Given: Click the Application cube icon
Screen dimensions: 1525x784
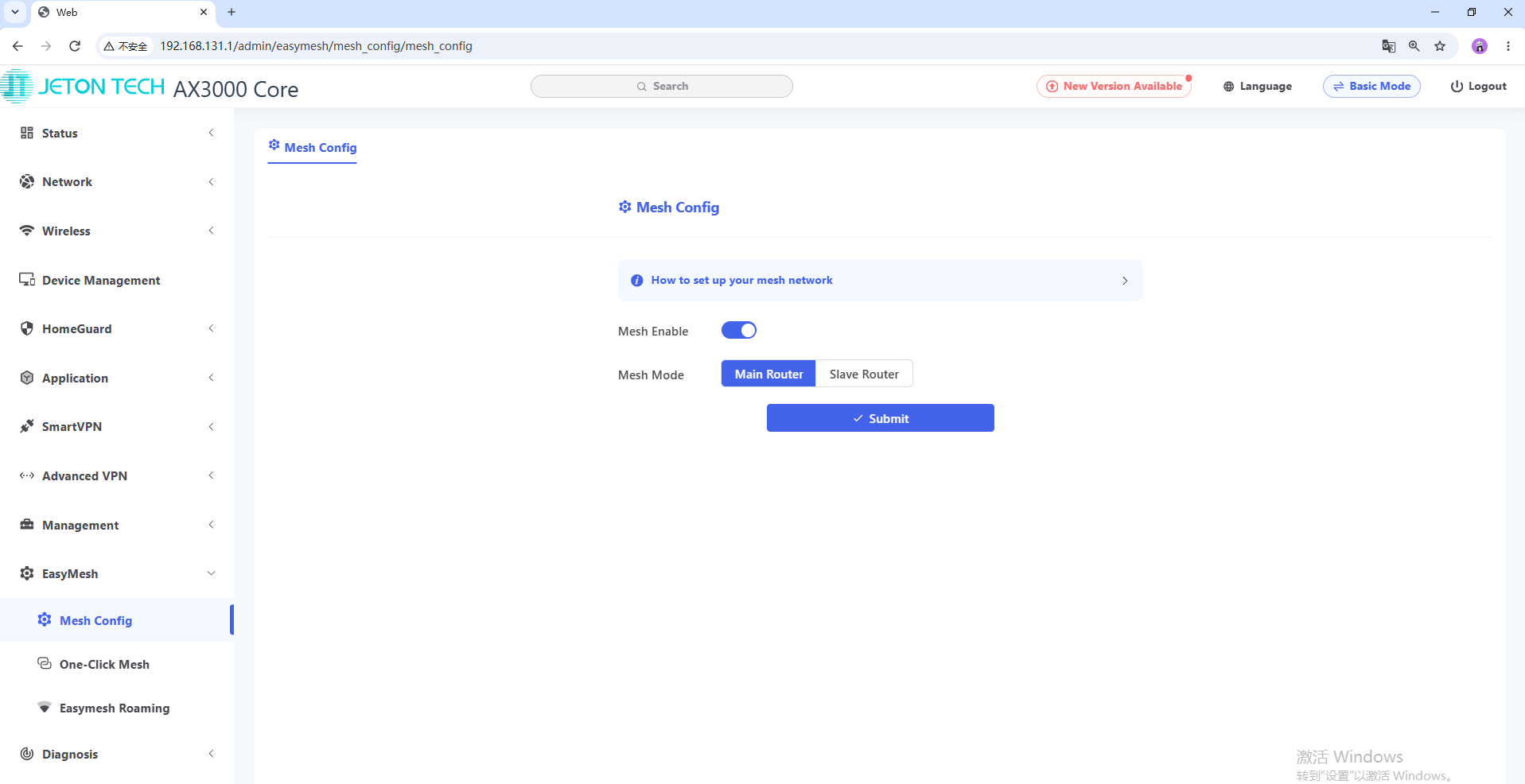Looking at the screenshot, I should click(x=27, y=378).
